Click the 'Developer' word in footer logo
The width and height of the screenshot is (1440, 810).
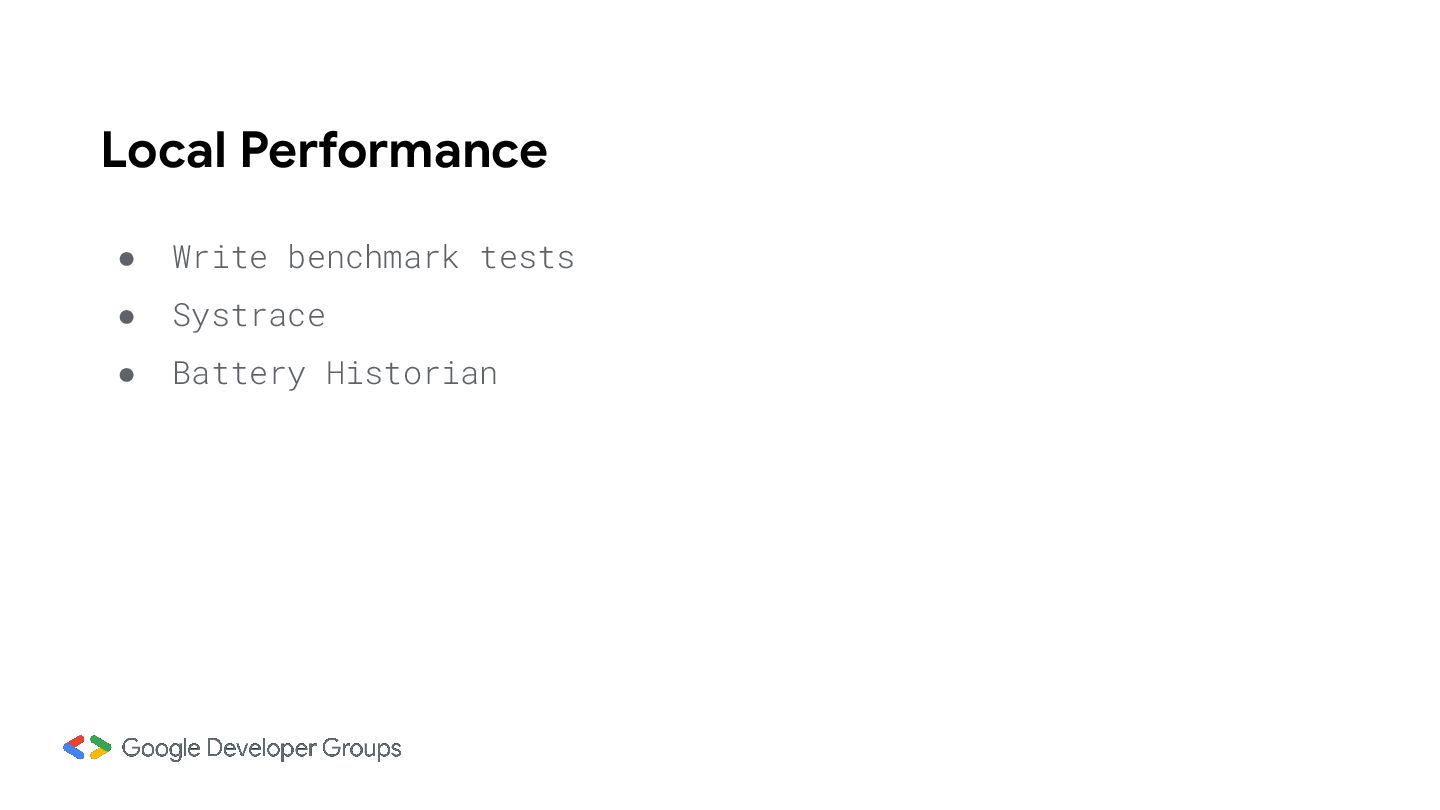pyautogui.click(x=262, y=749)
